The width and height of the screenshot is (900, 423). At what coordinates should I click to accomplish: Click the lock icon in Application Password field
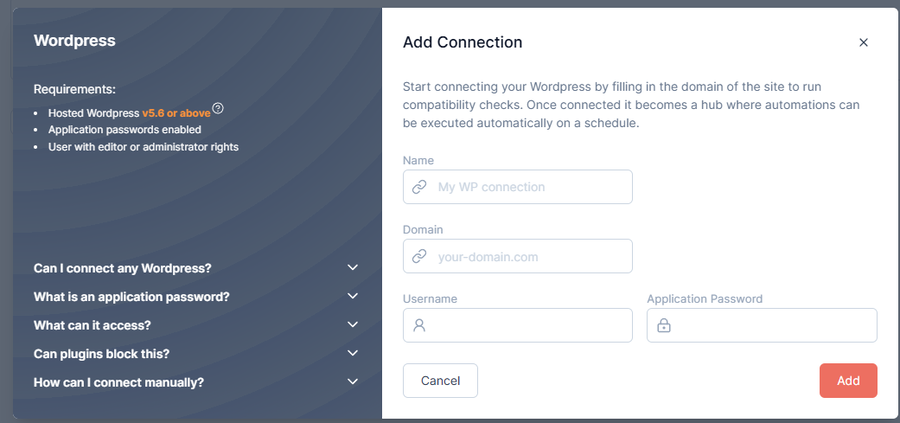(664, 325)
